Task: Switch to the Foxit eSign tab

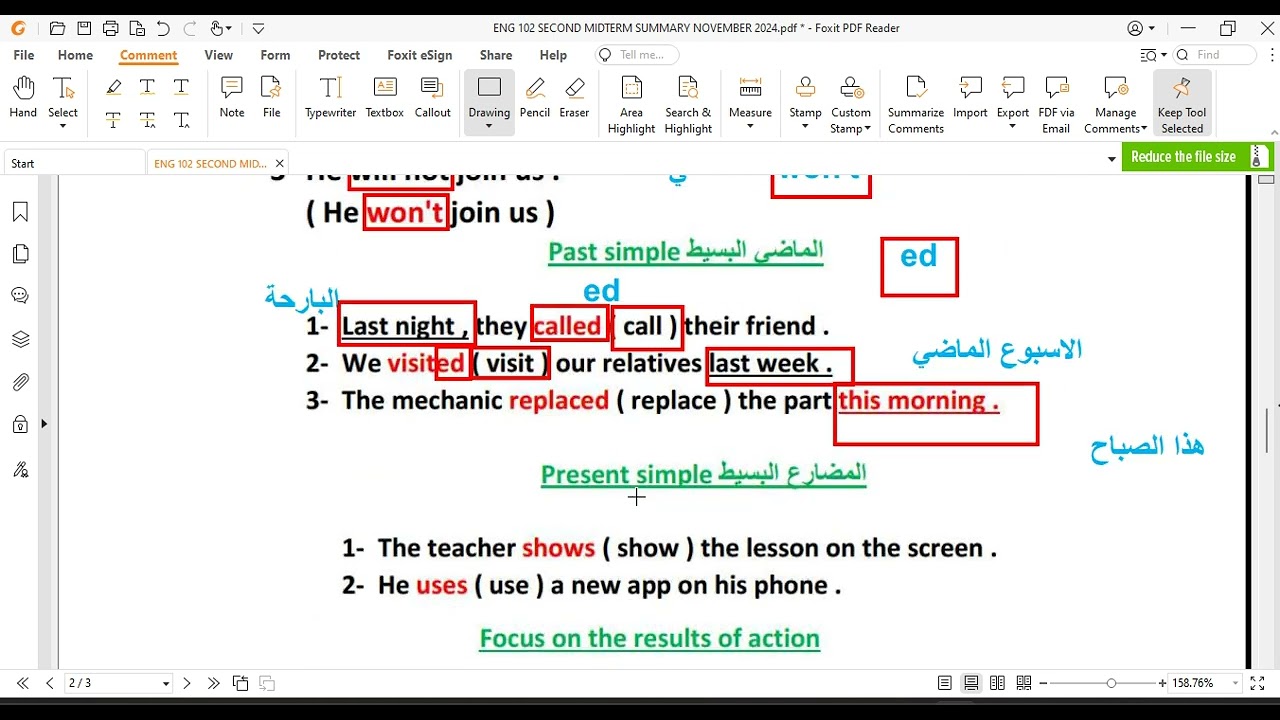Action: click(x=420, y=55)
